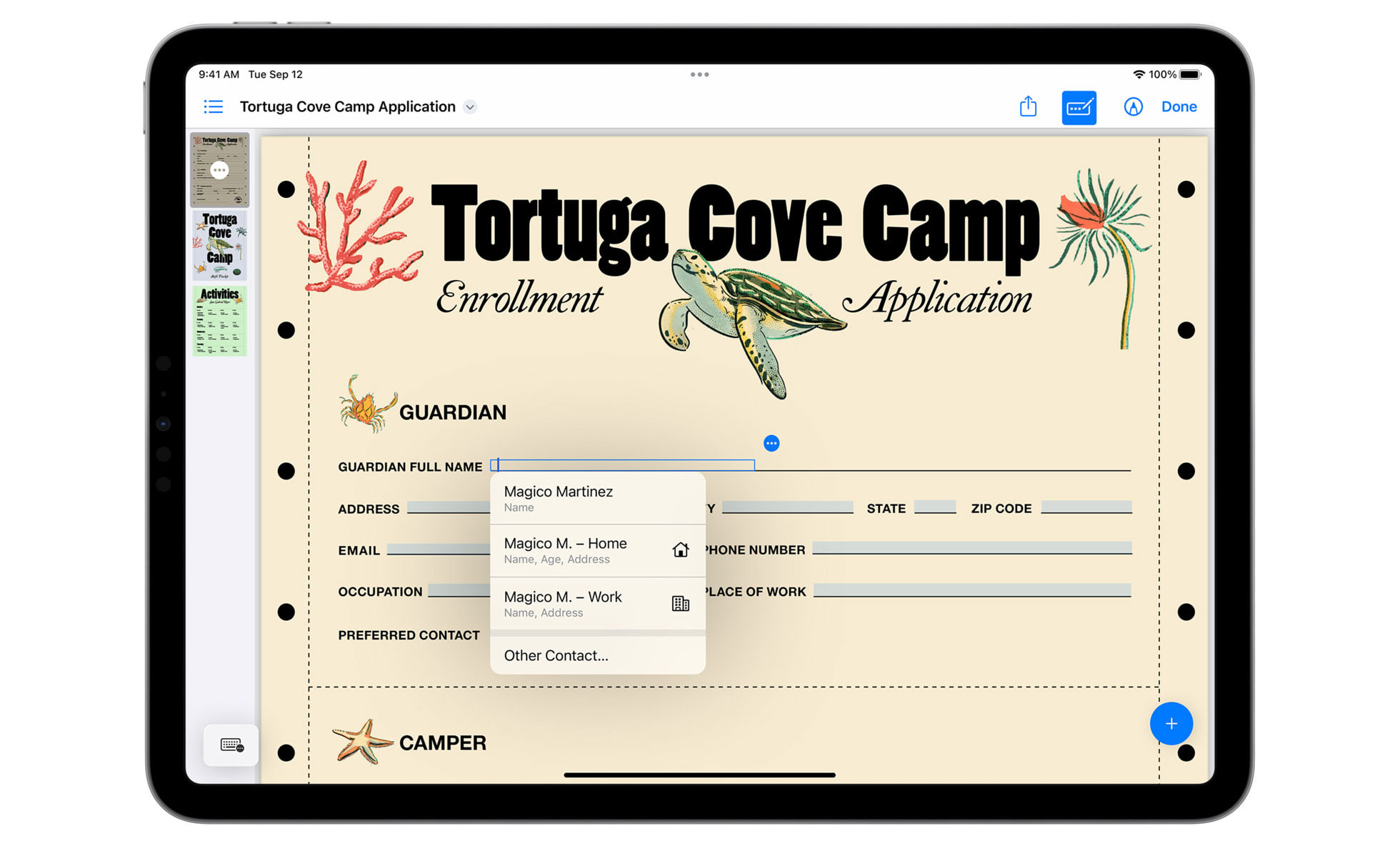Tap the three-dot multitasking control at top
The height and width of the screenshot is (846, 1400).
click(x=700, y=74)
